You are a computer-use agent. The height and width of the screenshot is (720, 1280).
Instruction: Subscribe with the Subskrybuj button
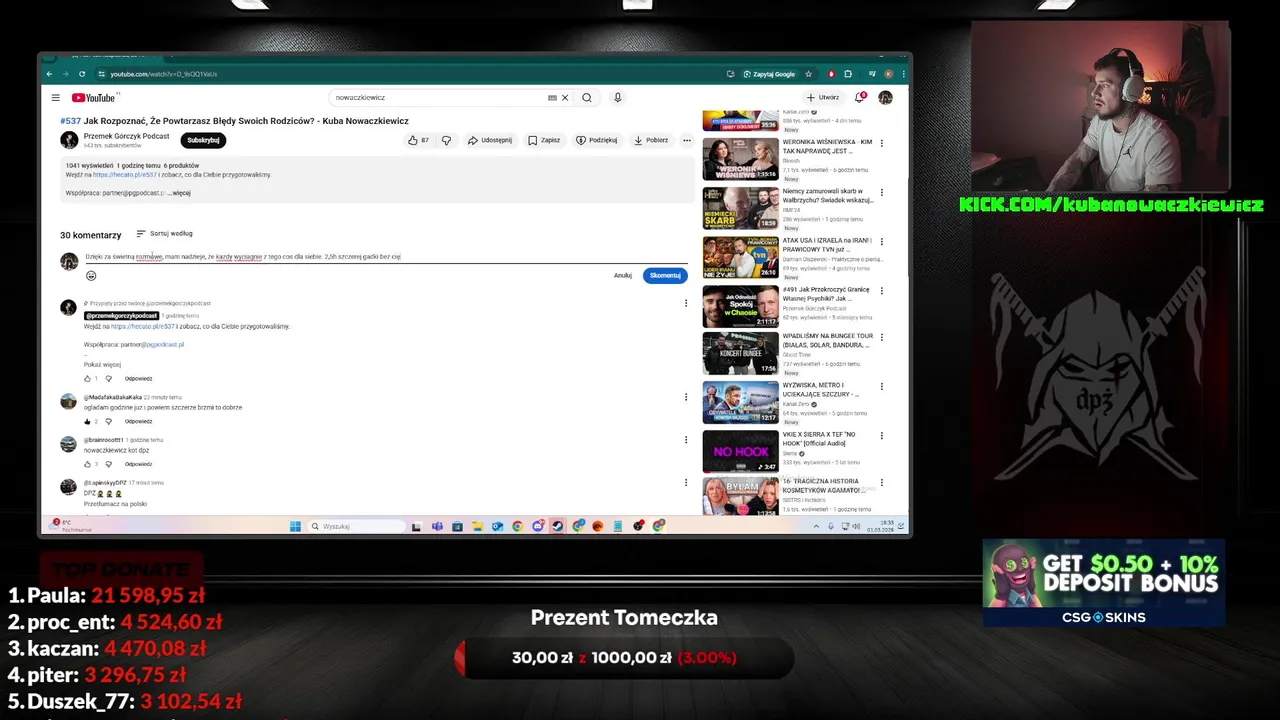(203, 140)
